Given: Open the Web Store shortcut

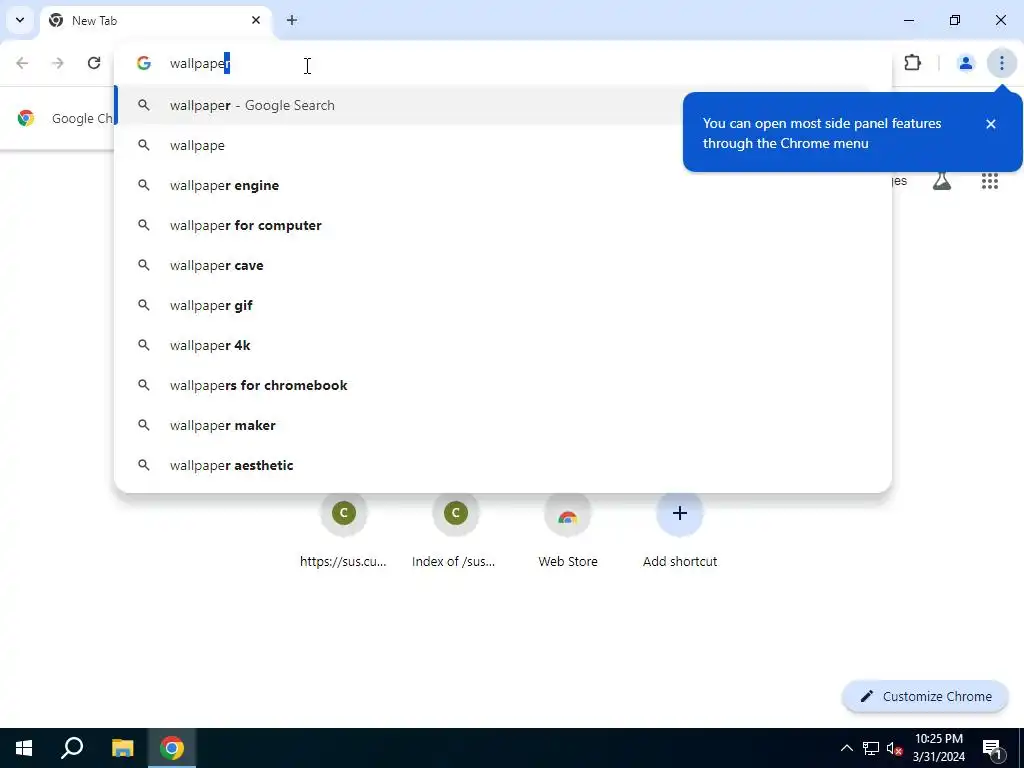Looking at the screenshot, I should (568, 532).
